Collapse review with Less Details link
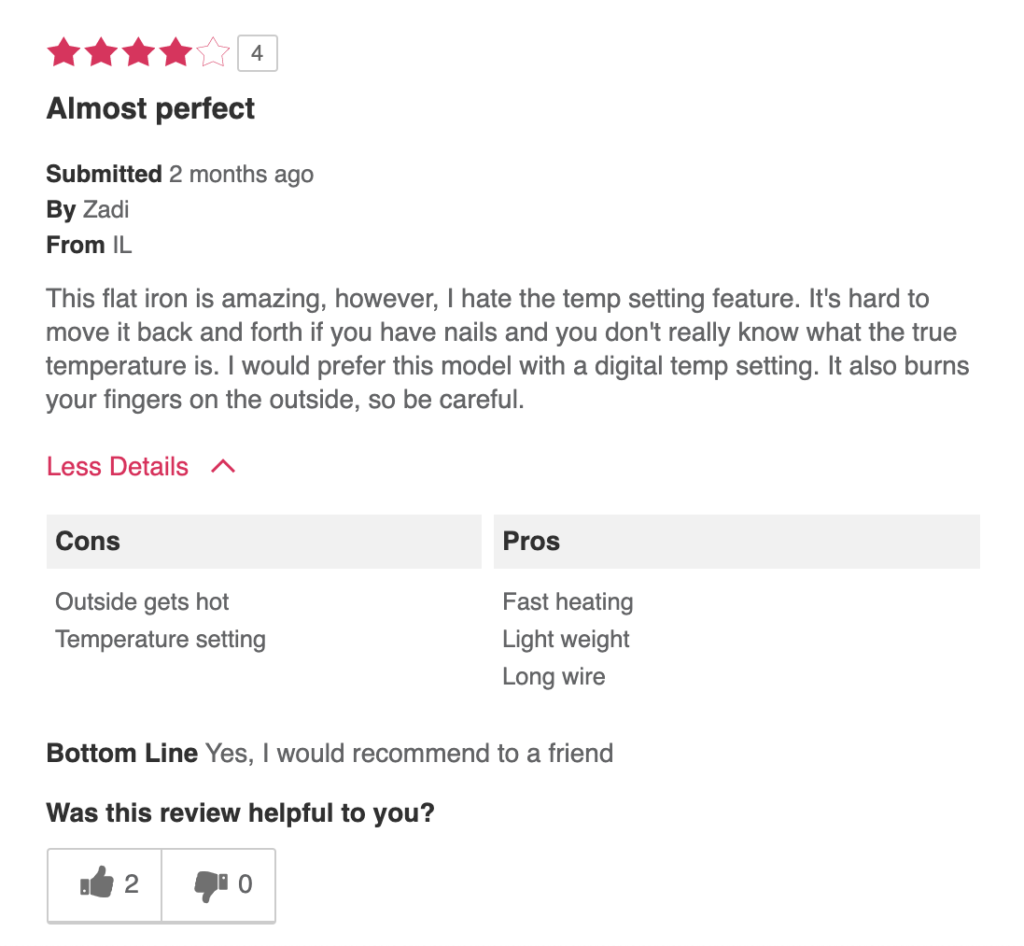The width and height of the screenshot is (1024, 946). pyautogui.click(x=118, y=466)
